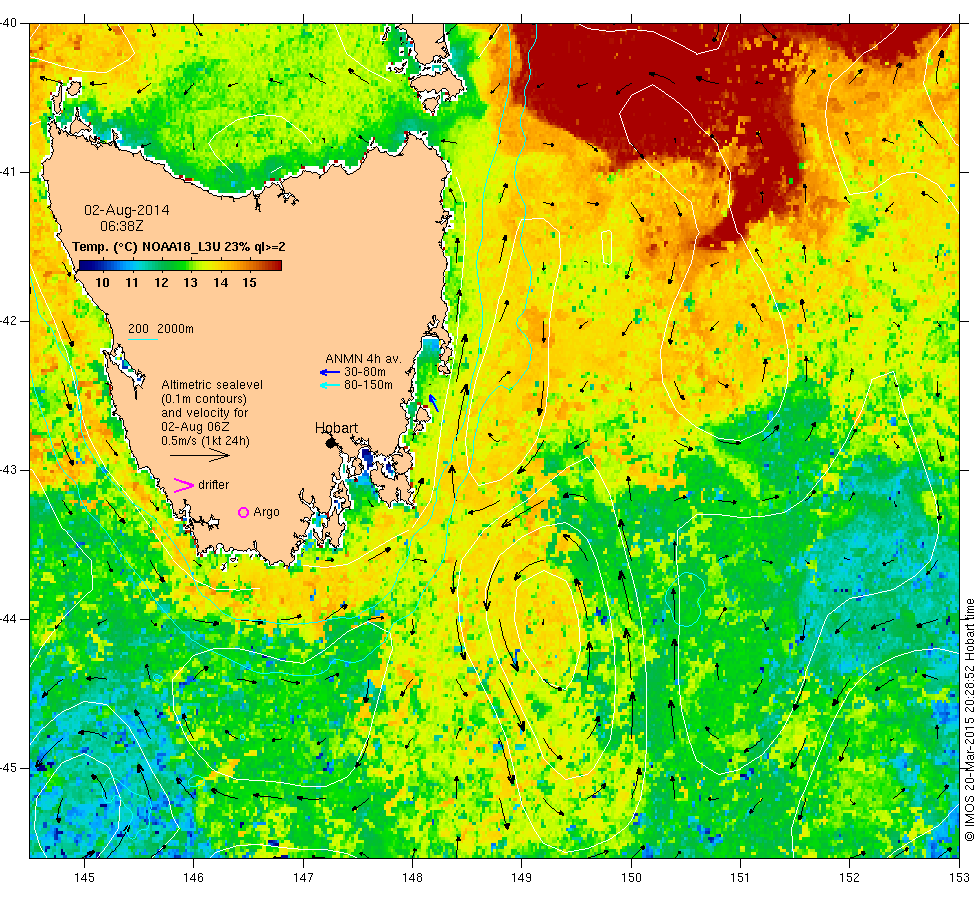This screenshot has width=980, height=900.
Task: Click the magenta drifter arrowhead symbol
Action: pos(184,485)
